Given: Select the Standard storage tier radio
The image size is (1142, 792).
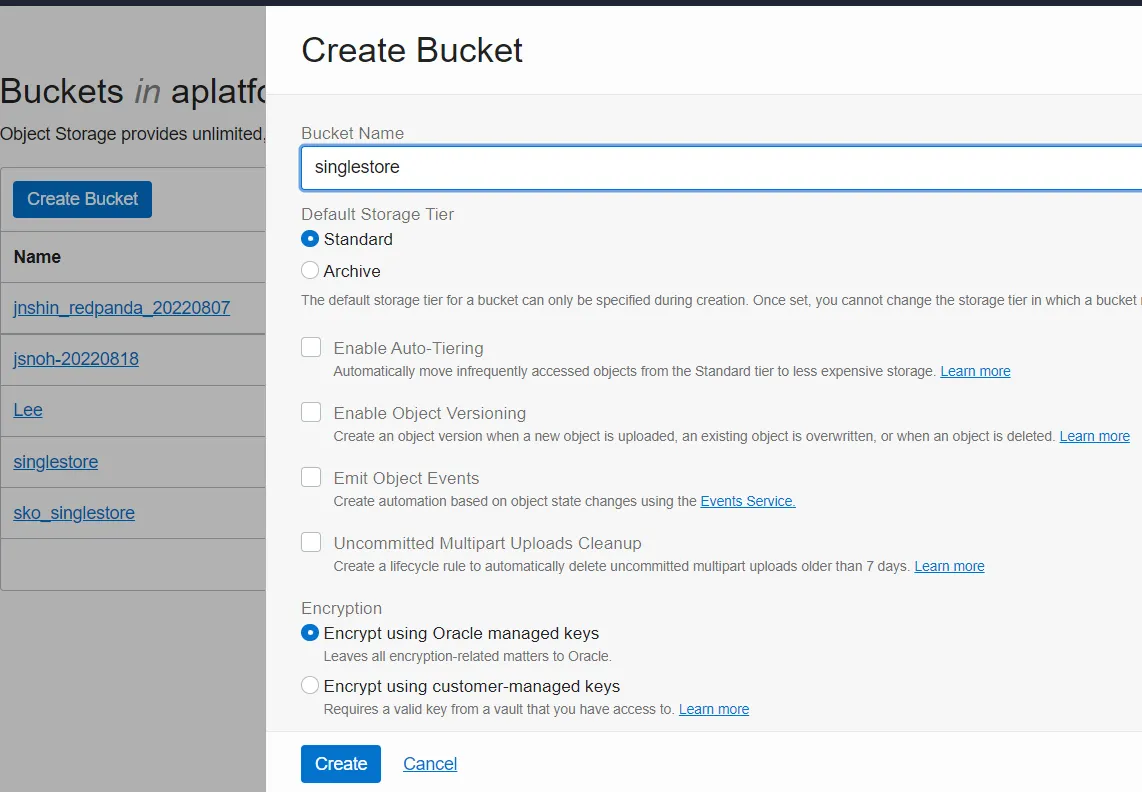Looking at the screenshot, I should [x=310, y=239].
